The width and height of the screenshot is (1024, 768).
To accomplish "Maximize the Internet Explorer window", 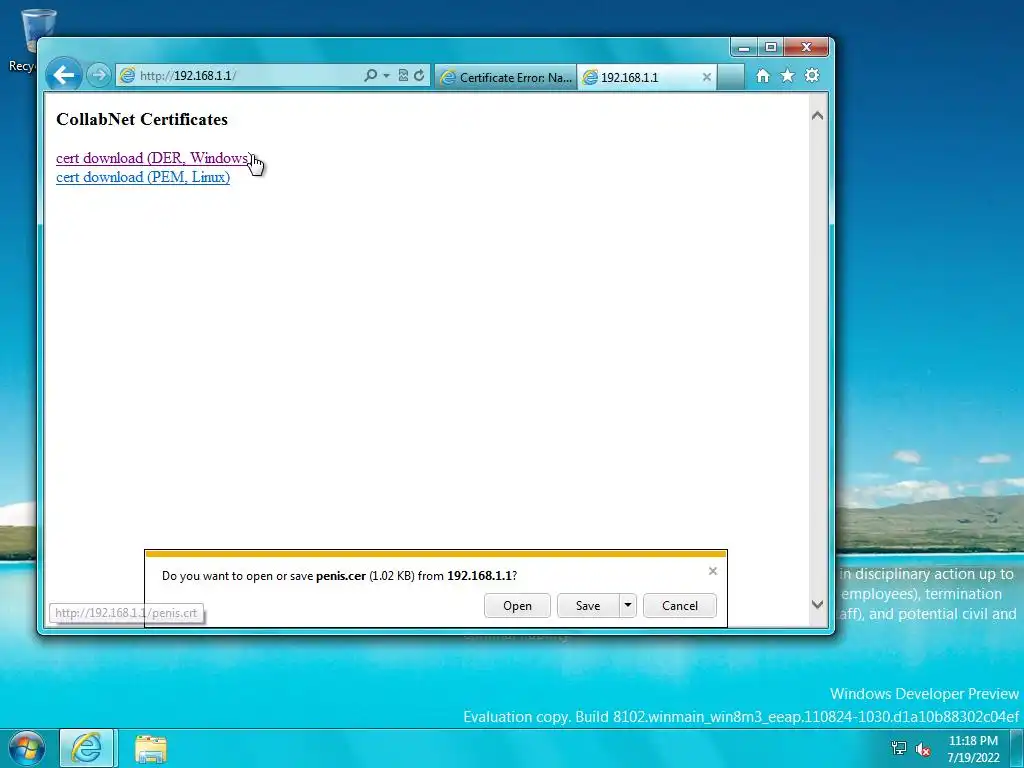I will tap(771, 47).
